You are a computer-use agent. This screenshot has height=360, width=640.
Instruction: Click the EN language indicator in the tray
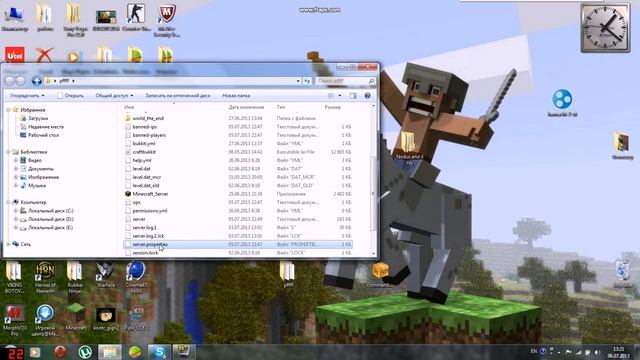click(x=533, y=351)
